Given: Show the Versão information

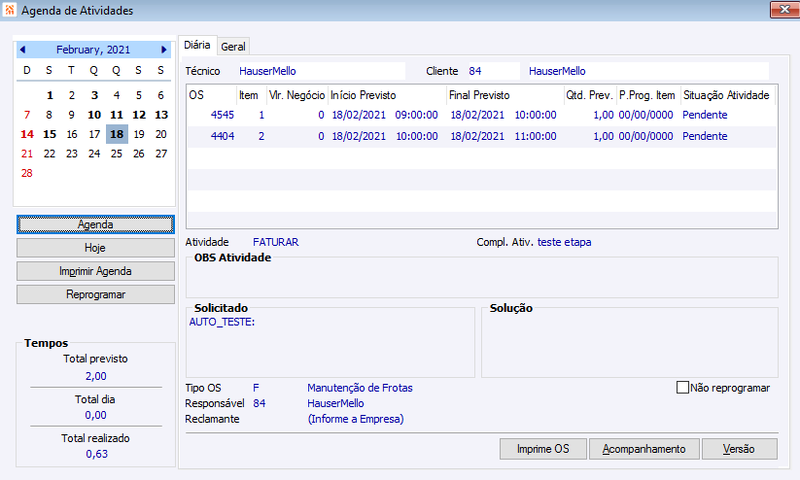Looking at the screenshot, I should tap(739, 449).
